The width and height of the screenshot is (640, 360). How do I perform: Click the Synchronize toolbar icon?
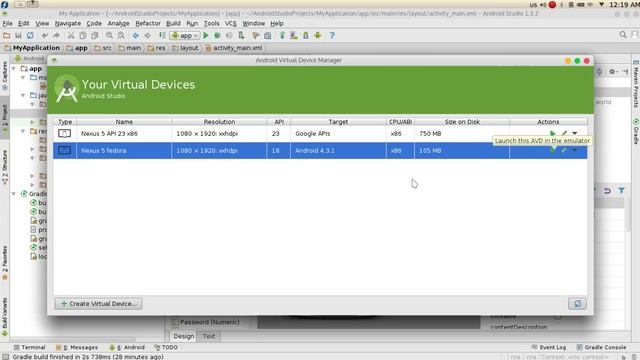(x=30, y=36)
